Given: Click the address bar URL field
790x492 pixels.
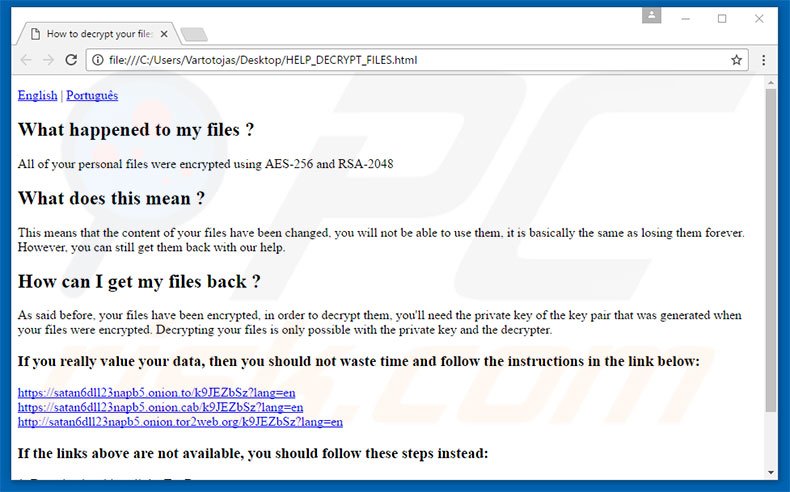Looking at the screenshot, I should pyautogui.click(x=417, y=60).
